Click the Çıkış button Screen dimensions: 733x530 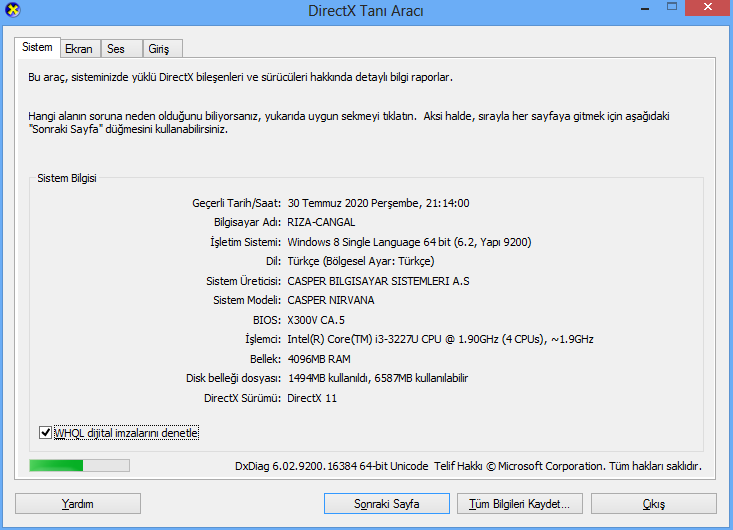tap(654, 504)
